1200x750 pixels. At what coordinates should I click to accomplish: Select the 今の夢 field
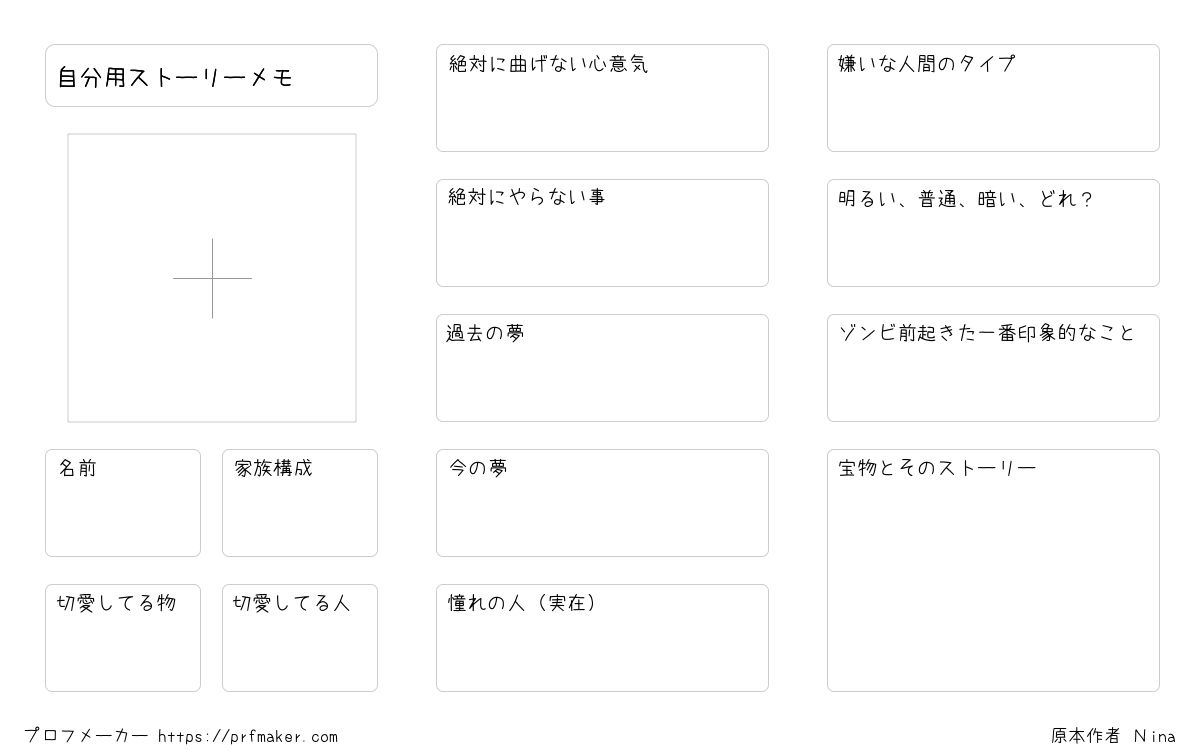tap(602, 503)
